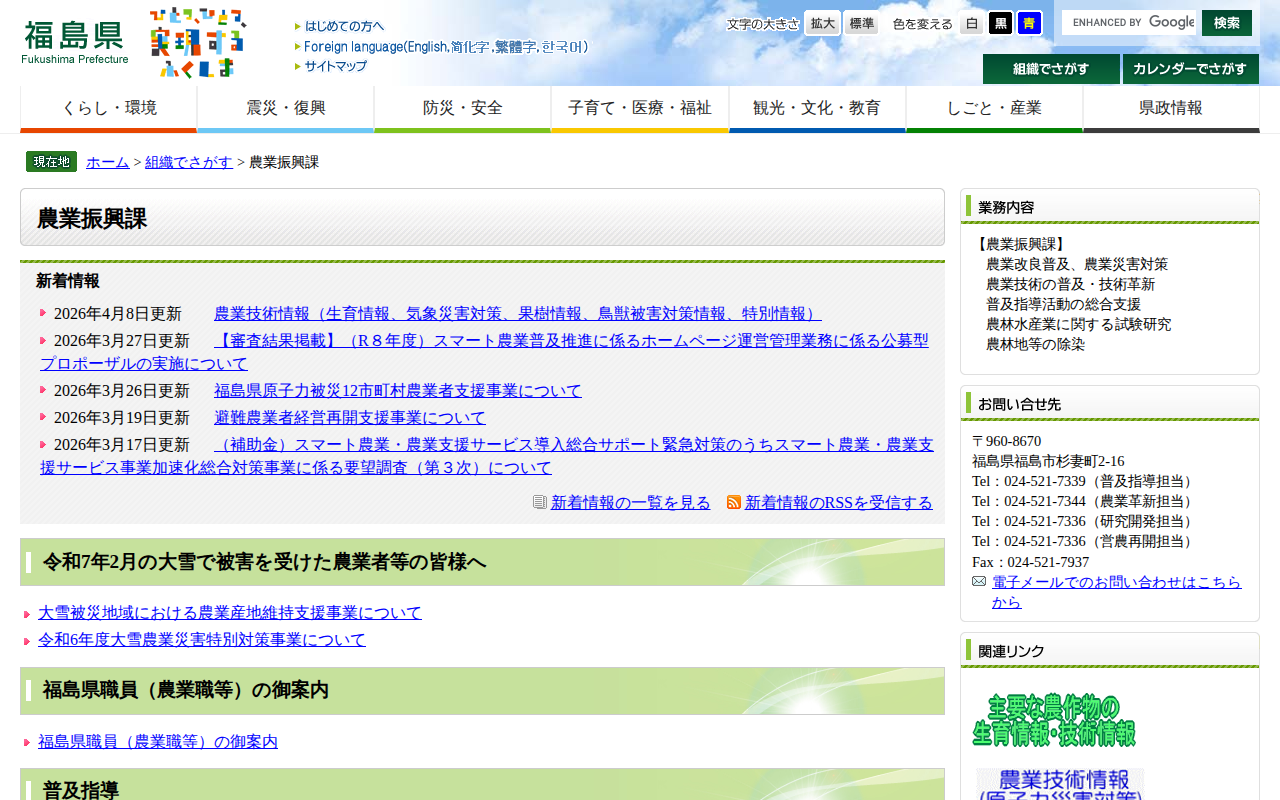Click the news list icon

[540, 502]
